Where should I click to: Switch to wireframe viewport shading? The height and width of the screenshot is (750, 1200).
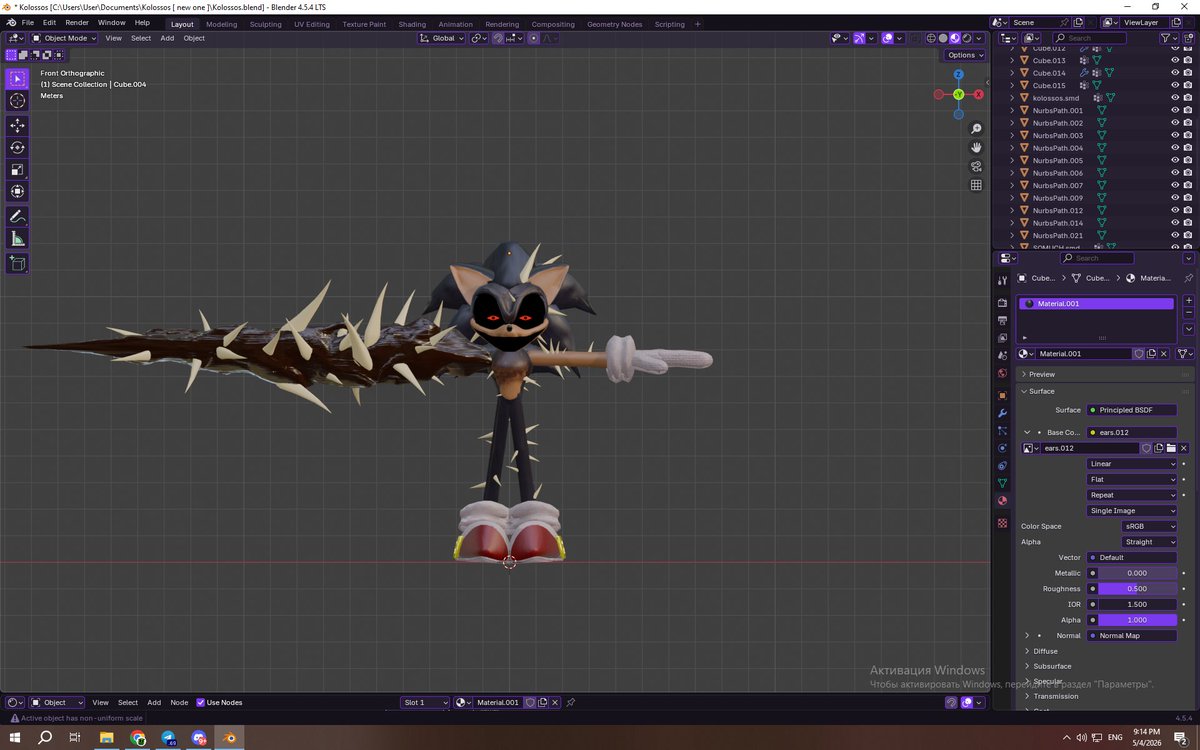(931, 38)
